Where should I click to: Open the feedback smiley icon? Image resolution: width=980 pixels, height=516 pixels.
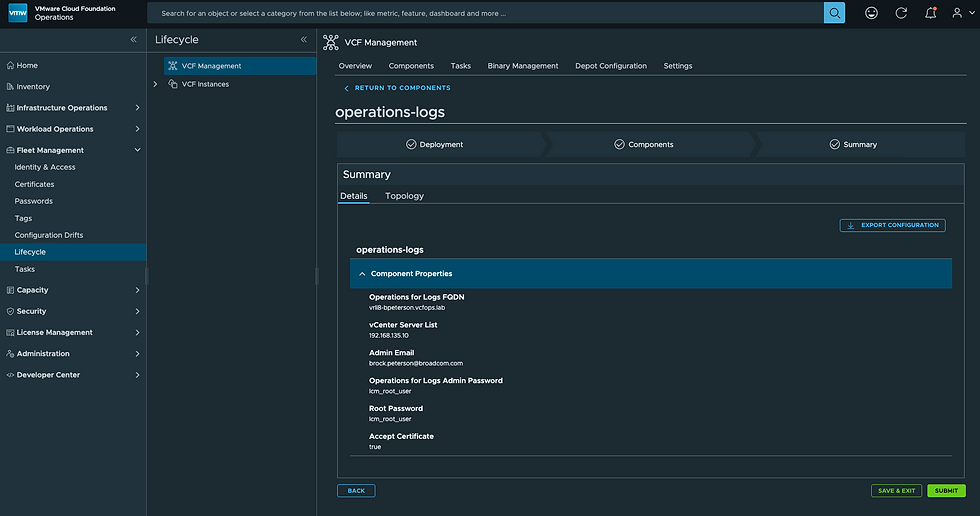click(872, 13)
